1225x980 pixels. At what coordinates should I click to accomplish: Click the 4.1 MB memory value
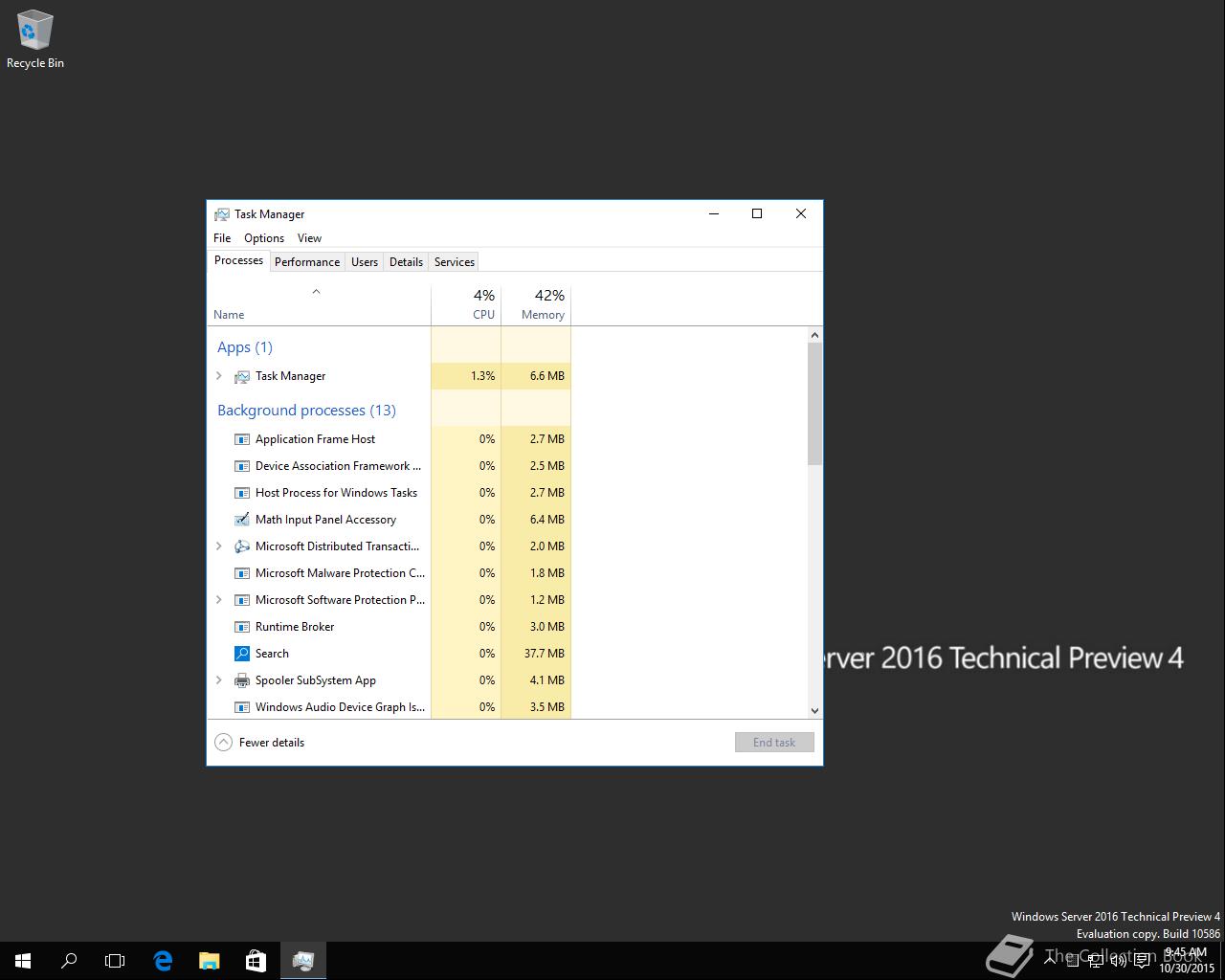(547, 680)
